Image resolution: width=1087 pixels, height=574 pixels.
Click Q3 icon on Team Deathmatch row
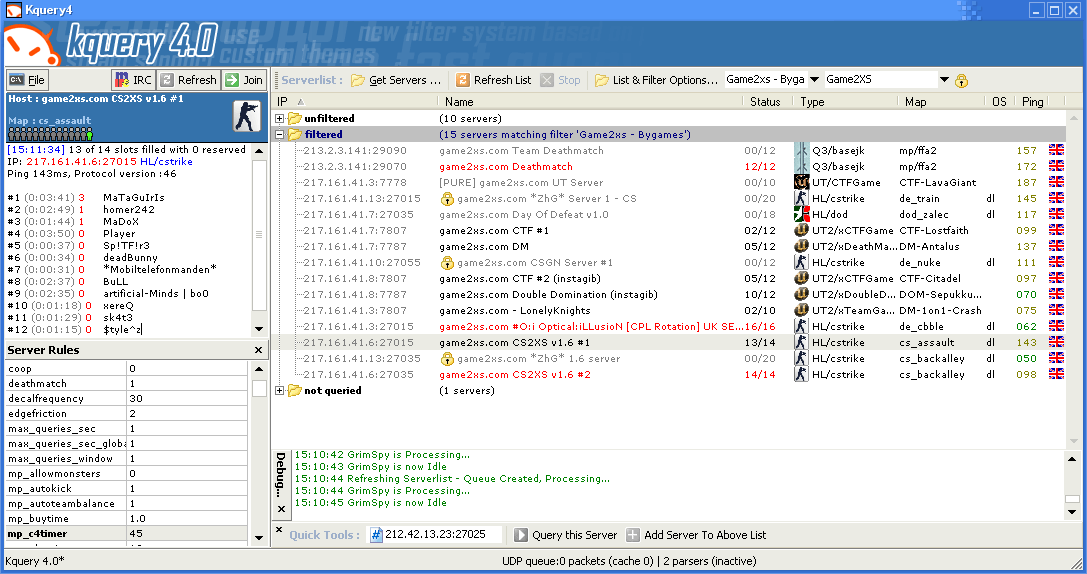[801, 150]
